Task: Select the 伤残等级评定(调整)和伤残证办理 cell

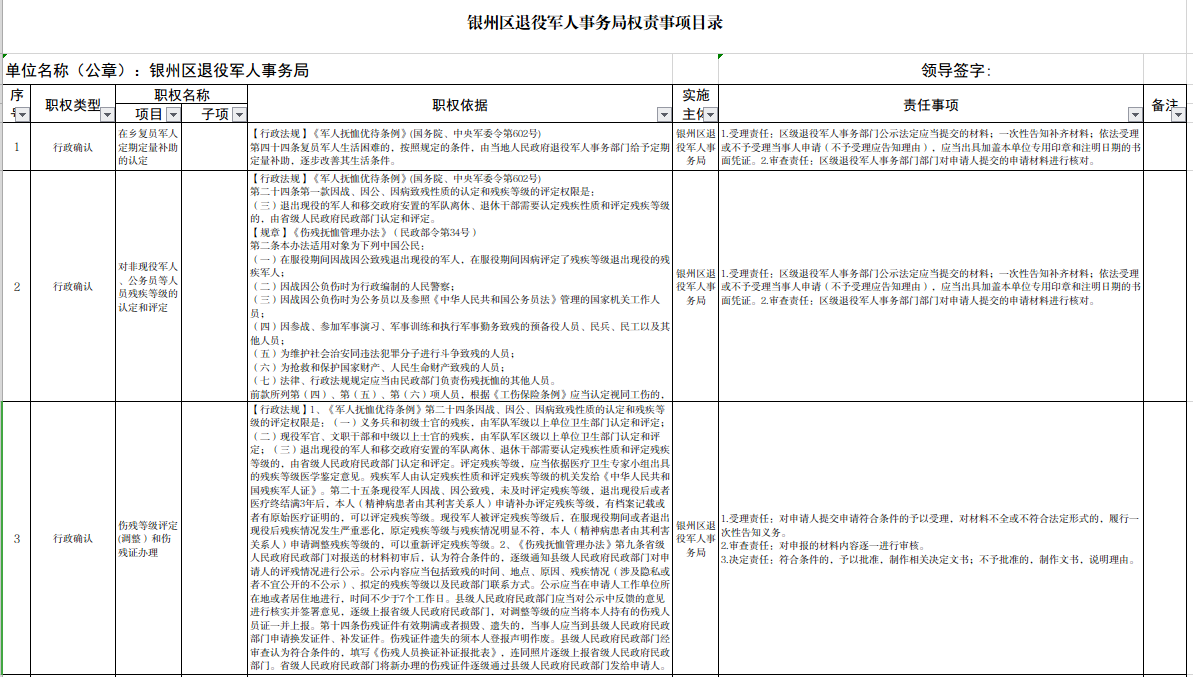Action: click(148, 539)
